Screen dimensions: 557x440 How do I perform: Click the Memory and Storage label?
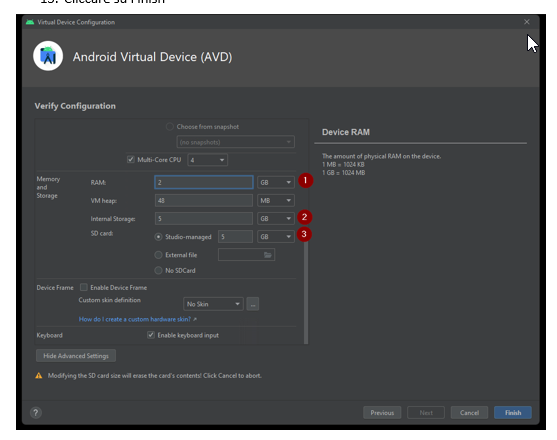click(48, 187)
